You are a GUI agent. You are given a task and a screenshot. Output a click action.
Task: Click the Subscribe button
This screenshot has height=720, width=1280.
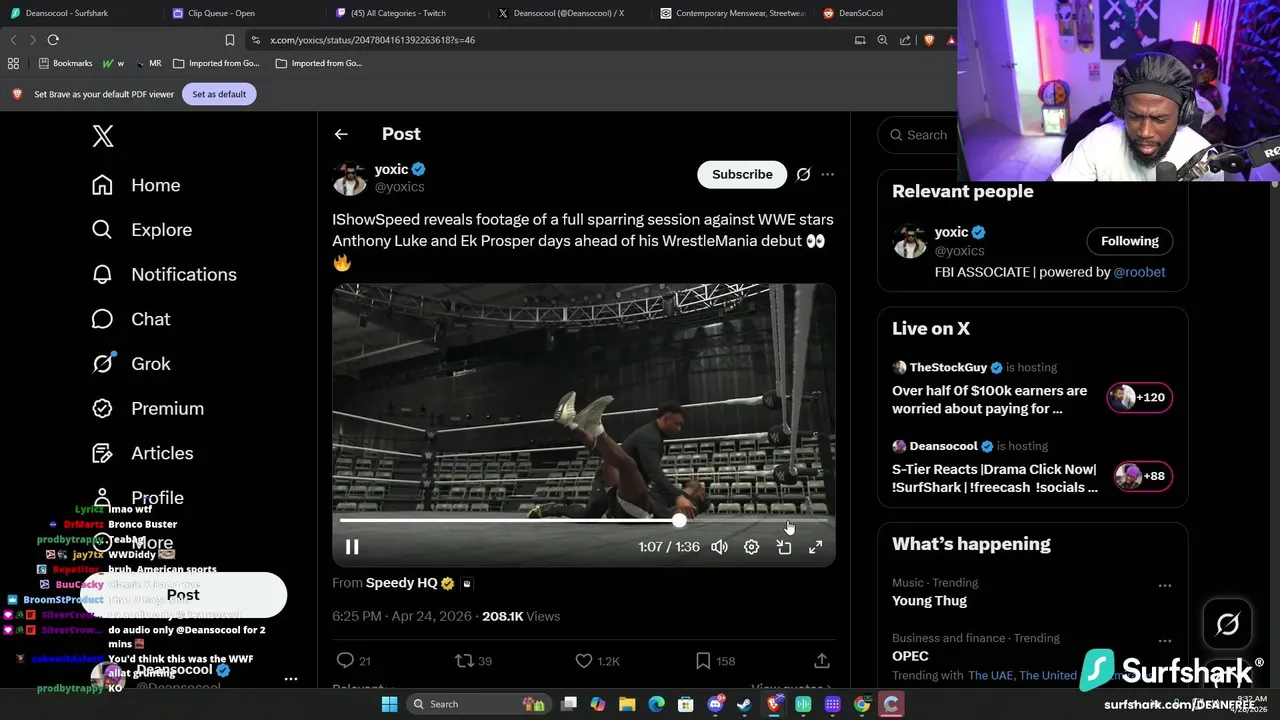tap(742, 174)
